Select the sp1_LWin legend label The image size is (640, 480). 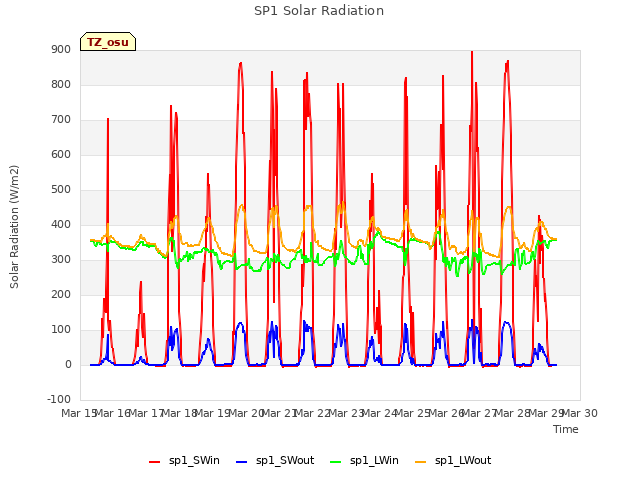tap(374, 461)
